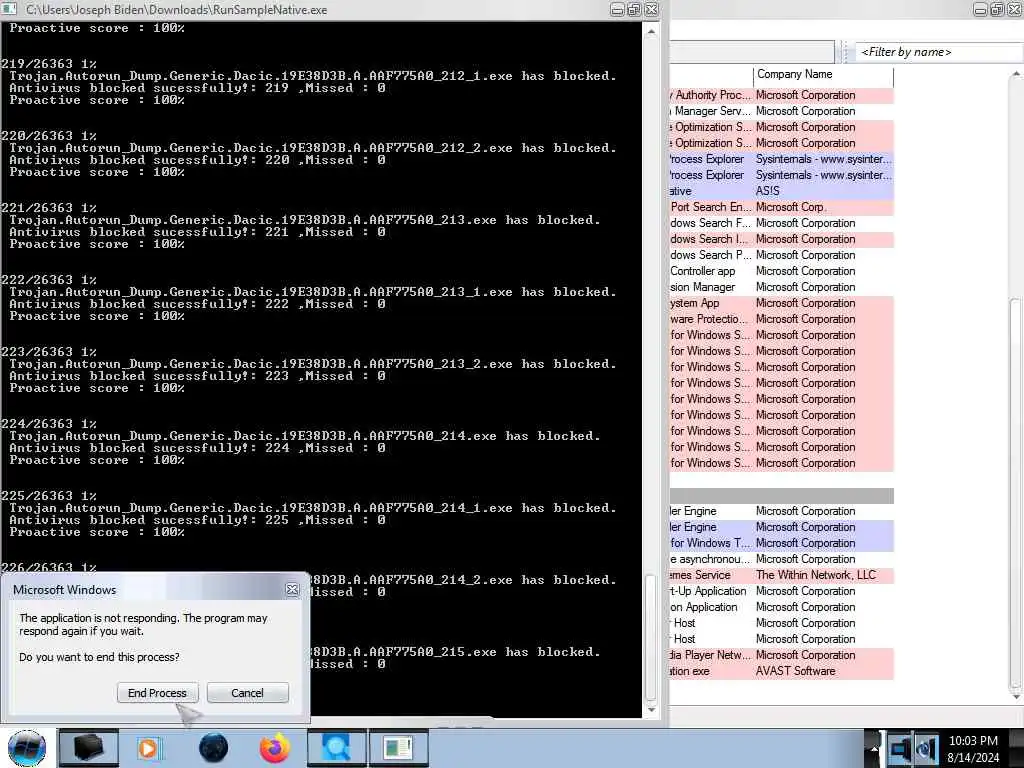The image size is (1024, 768).
Task: Click the RunSampleNative console title bar icon
Action: coord(9,8)
